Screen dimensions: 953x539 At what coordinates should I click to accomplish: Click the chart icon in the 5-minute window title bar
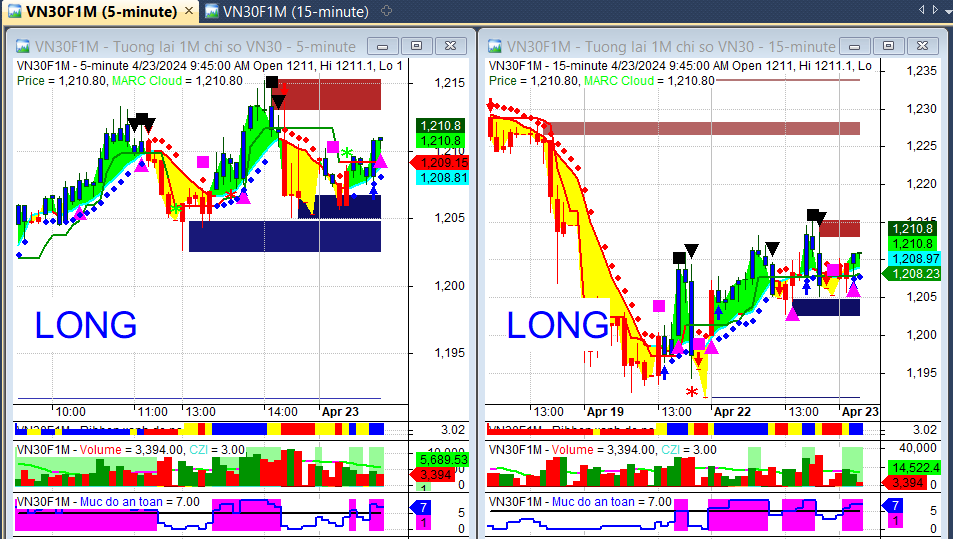click(22, 46)
